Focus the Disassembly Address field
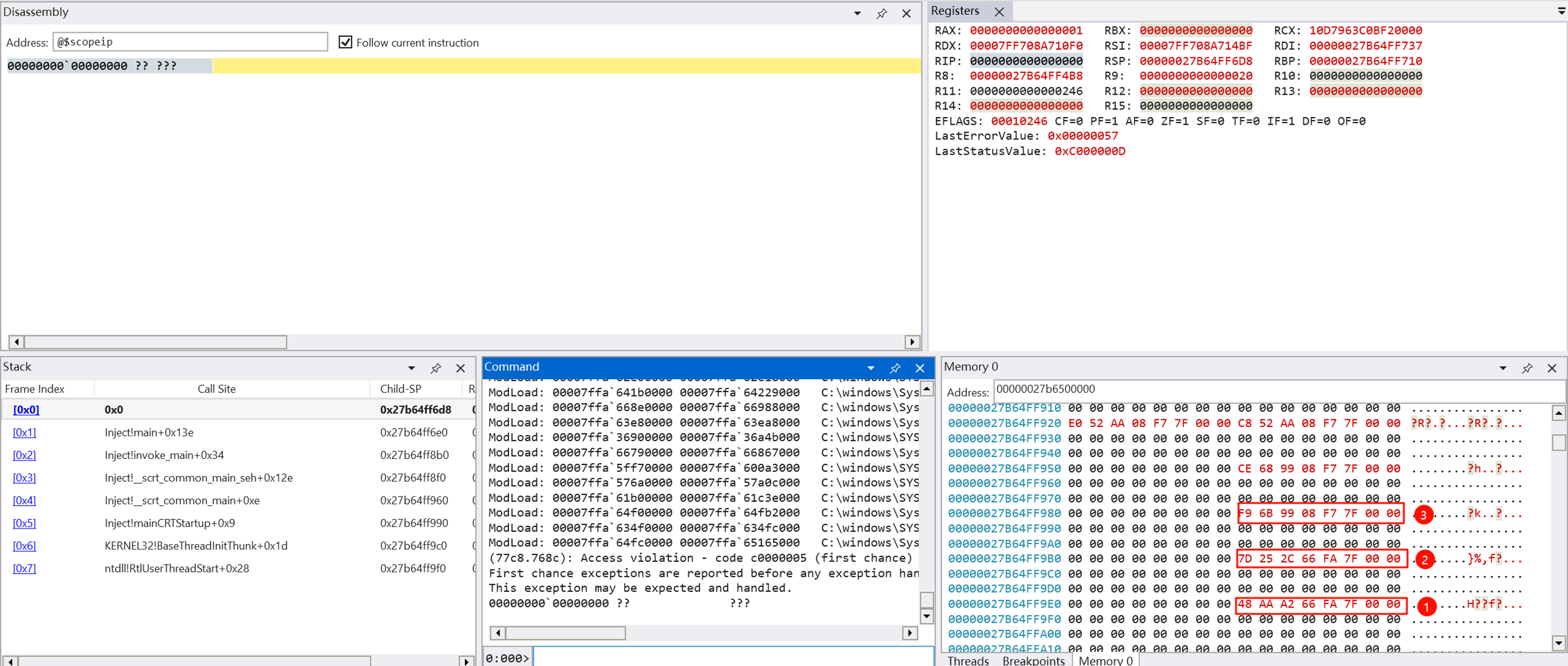 click(190, 42)
